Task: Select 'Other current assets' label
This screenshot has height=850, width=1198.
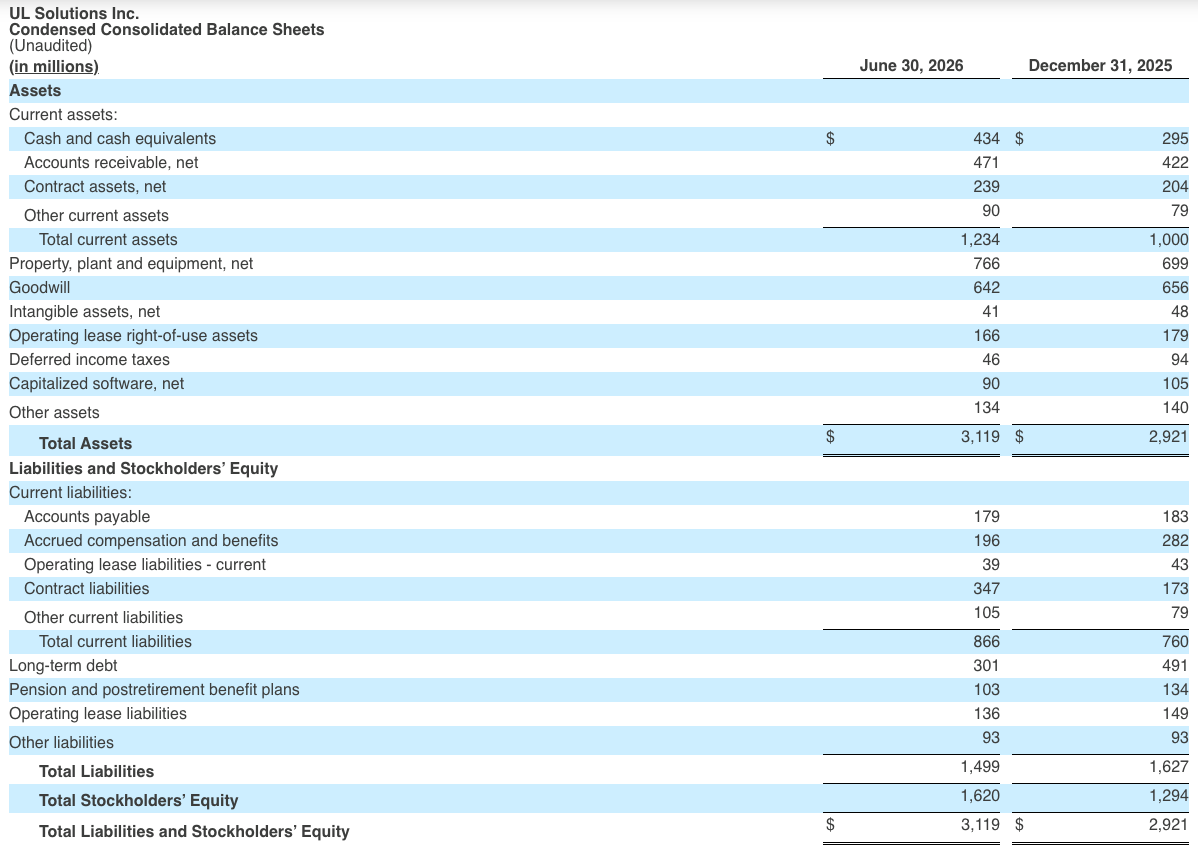Action: (x=96, y=216)
